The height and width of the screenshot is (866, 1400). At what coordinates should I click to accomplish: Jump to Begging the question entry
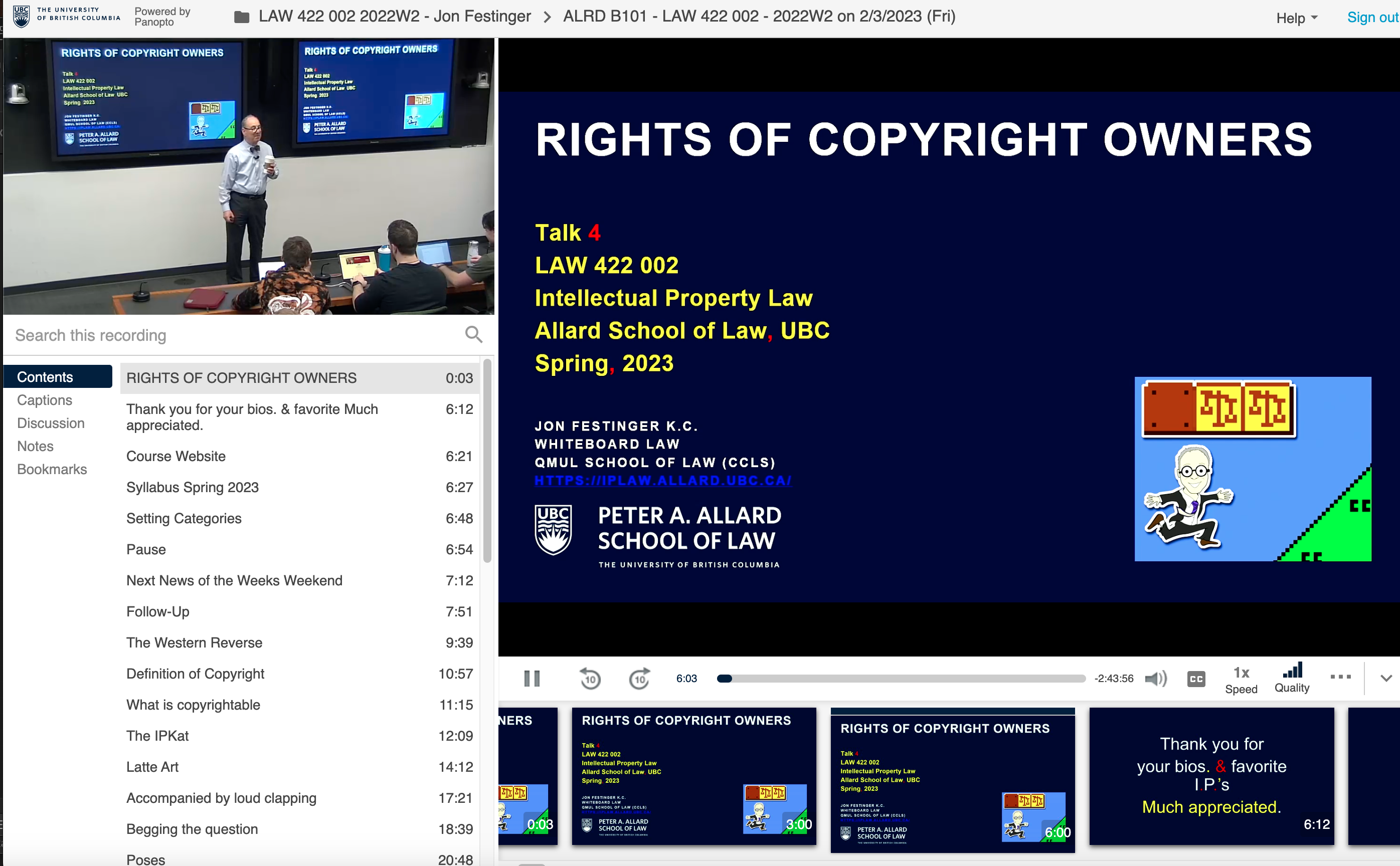click(x=300, y=829)
